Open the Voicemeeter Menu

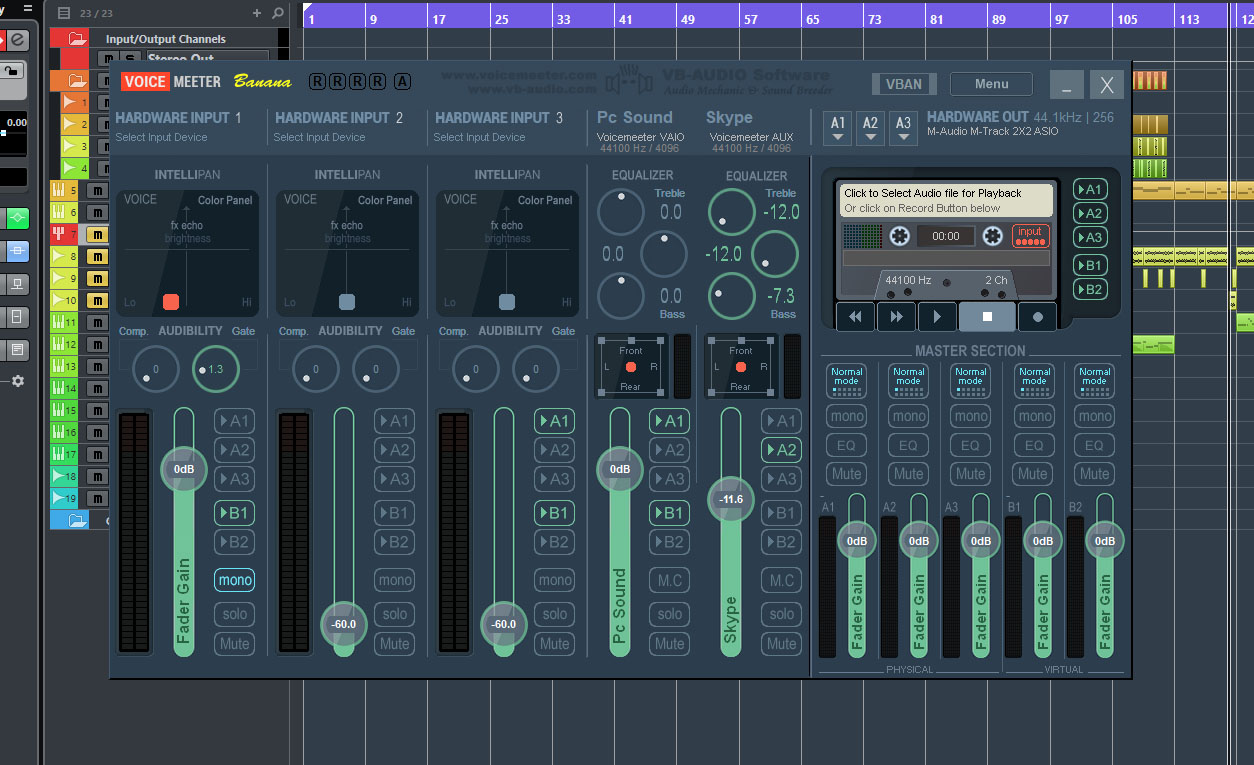click(x=990, y=84)
